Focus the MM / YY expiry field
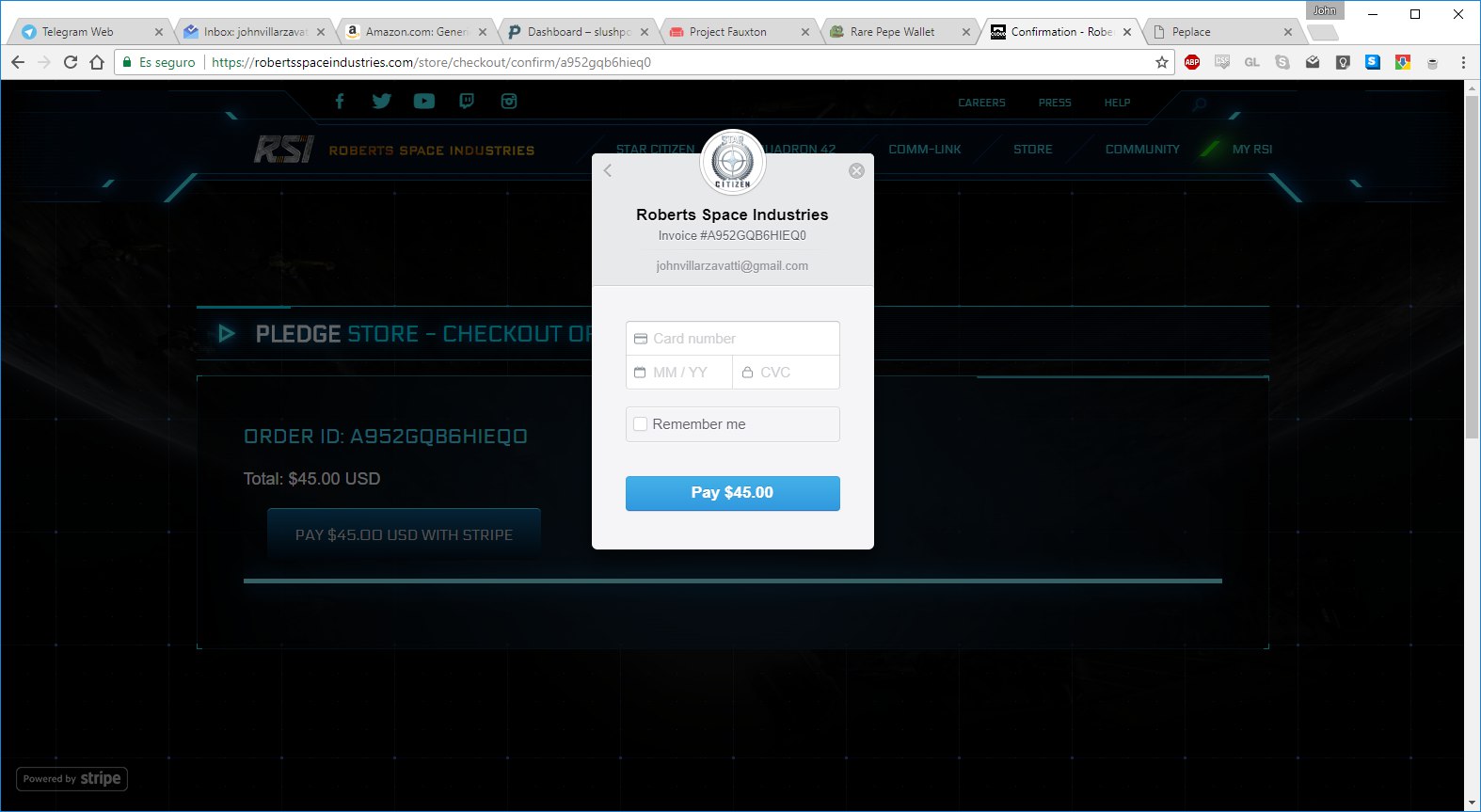The height and width of the screenshot is (812, 1481). [x=679, y=373]
